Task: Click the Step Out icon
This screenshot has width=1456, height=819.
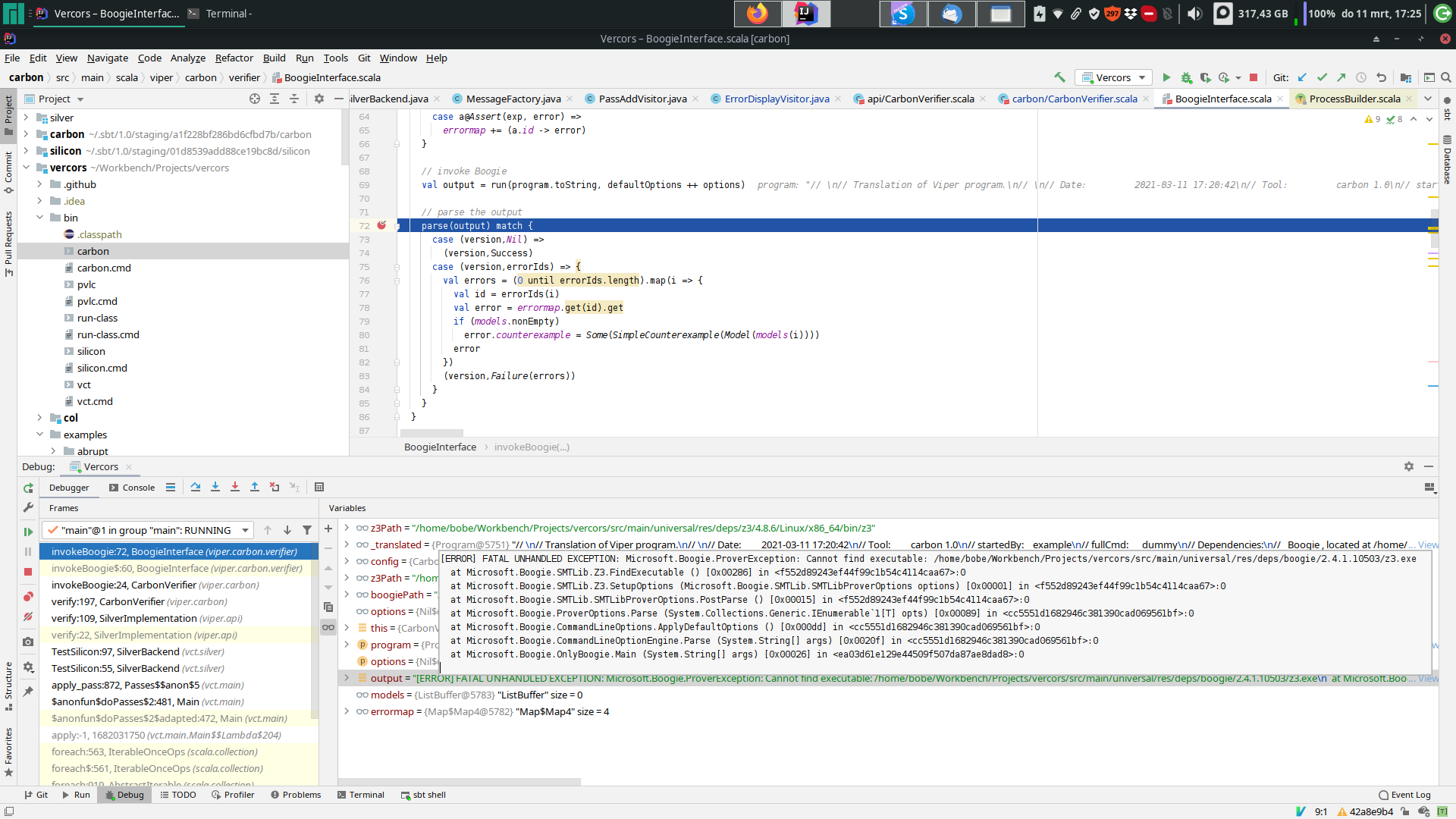Action: coord(255,487)
